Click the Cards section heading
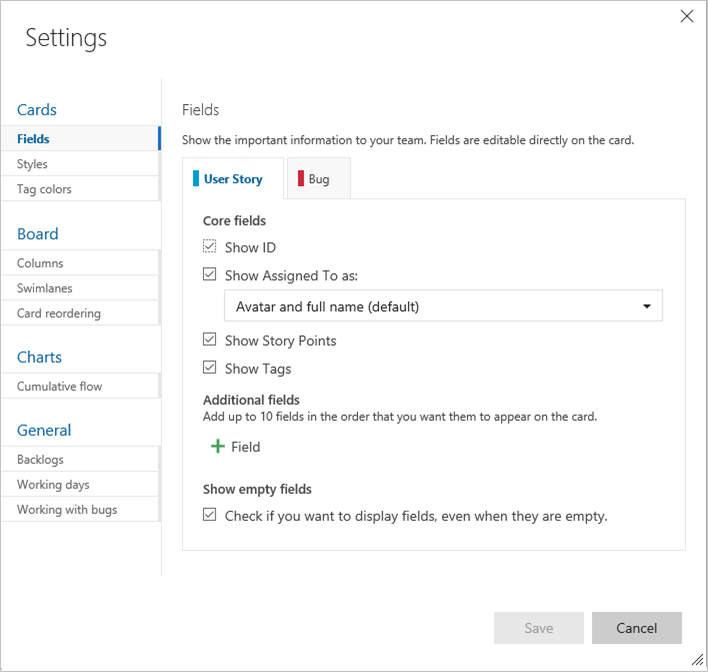Screen dimensions: 708x672 (x=37, y=110)
